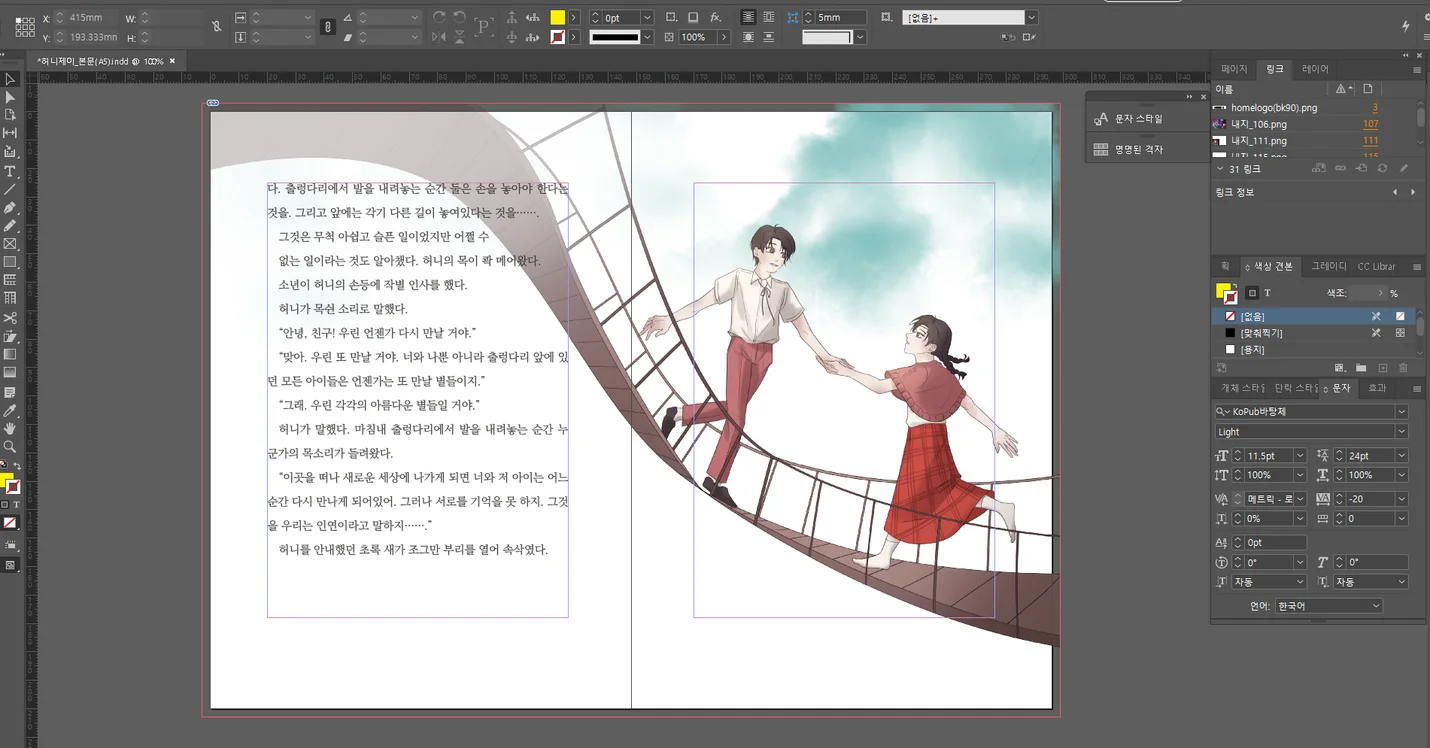Click the rotate 90° clockwise icon
This screenshot has height=748, width=1430.
440,18
